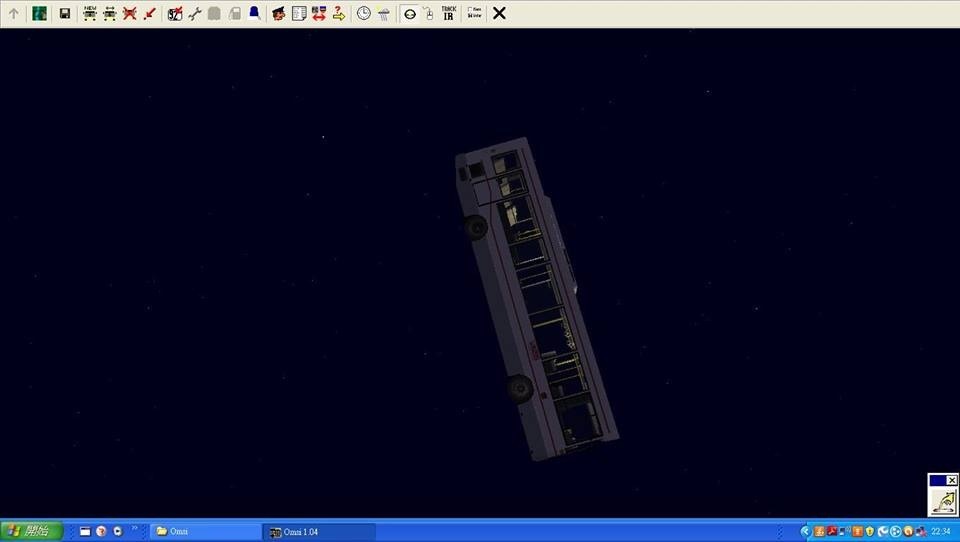This screenshot has width=960, height=542.
Task: Open the clock time settings icon
Action: [x=364, y=13]
